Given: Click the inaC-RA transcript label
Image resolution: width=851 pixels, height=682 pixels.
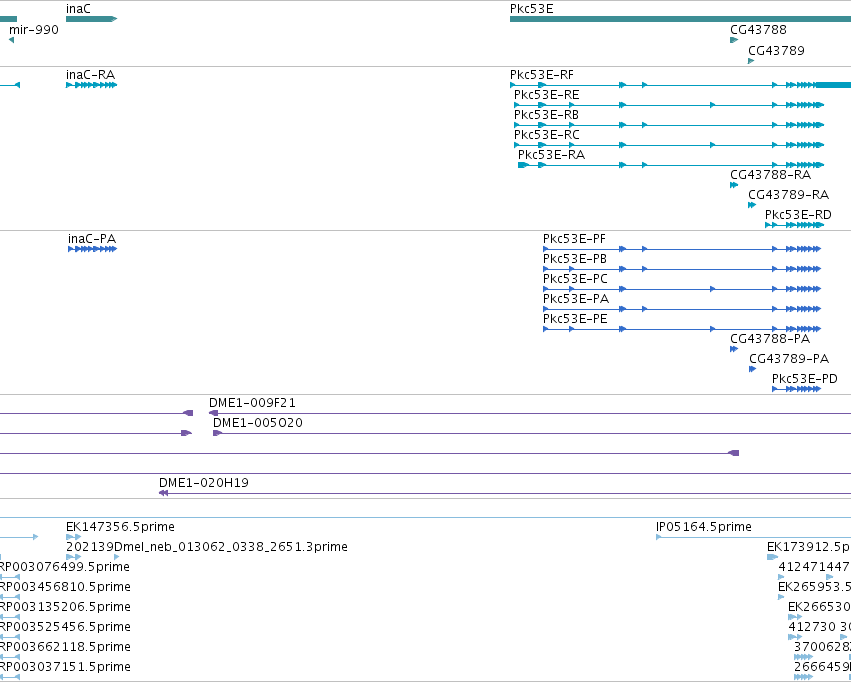Looking at the screenshot, I should coord(91,74).
